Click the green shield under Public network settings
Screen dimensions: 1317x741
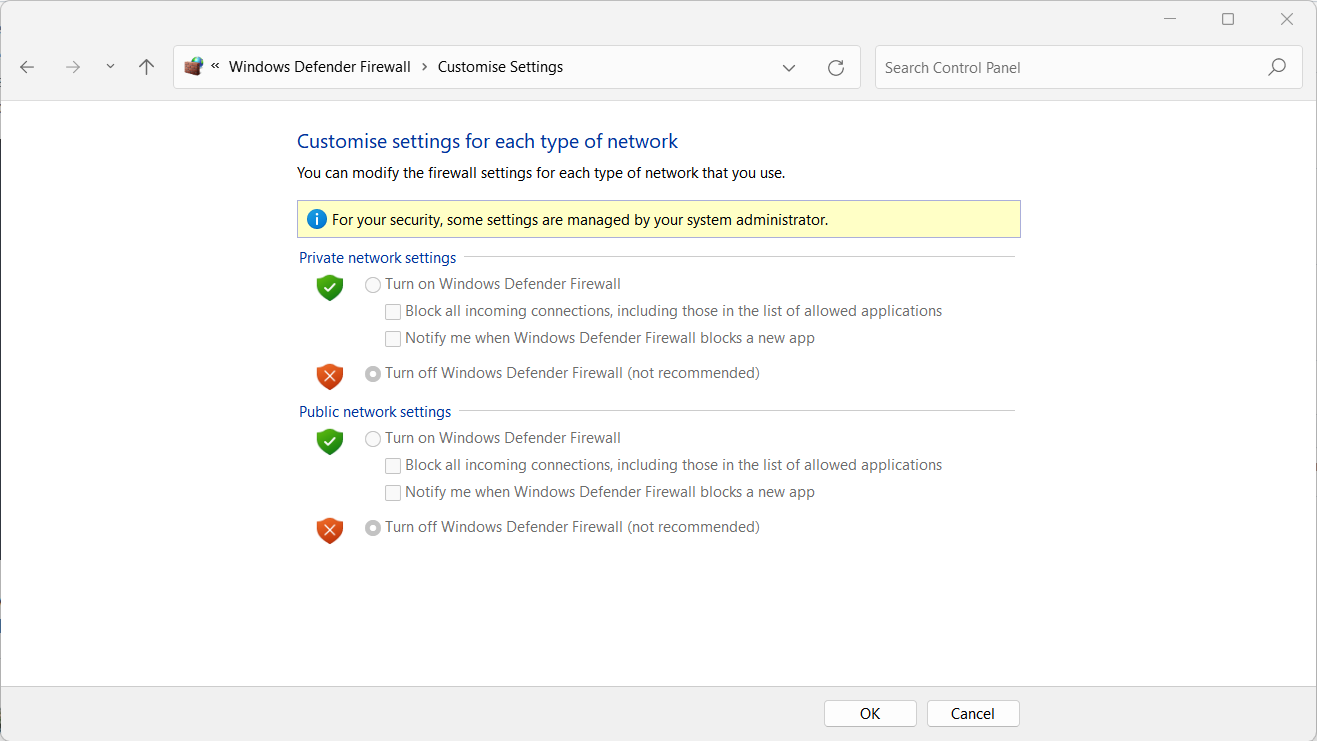[x=329, y=441]
